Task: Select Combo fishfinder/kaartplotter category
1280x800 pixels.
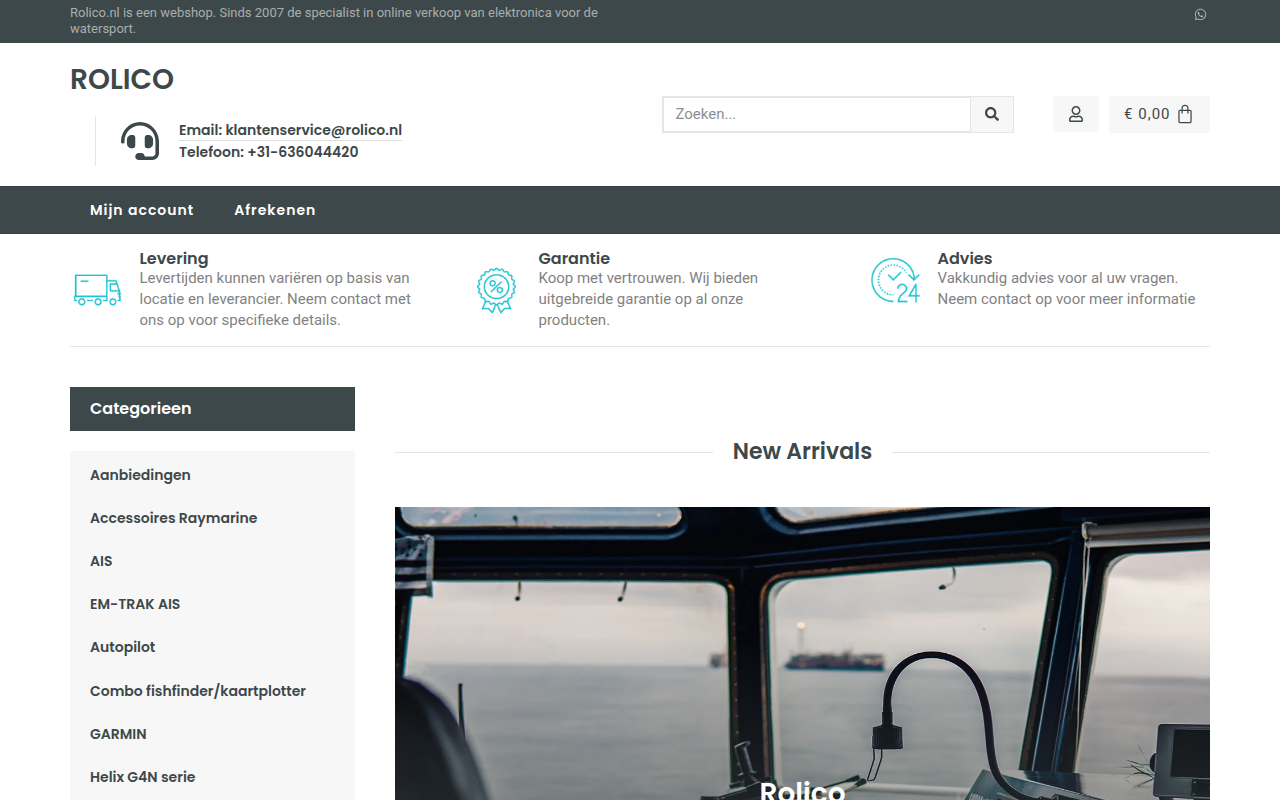Action: (198, 691)
